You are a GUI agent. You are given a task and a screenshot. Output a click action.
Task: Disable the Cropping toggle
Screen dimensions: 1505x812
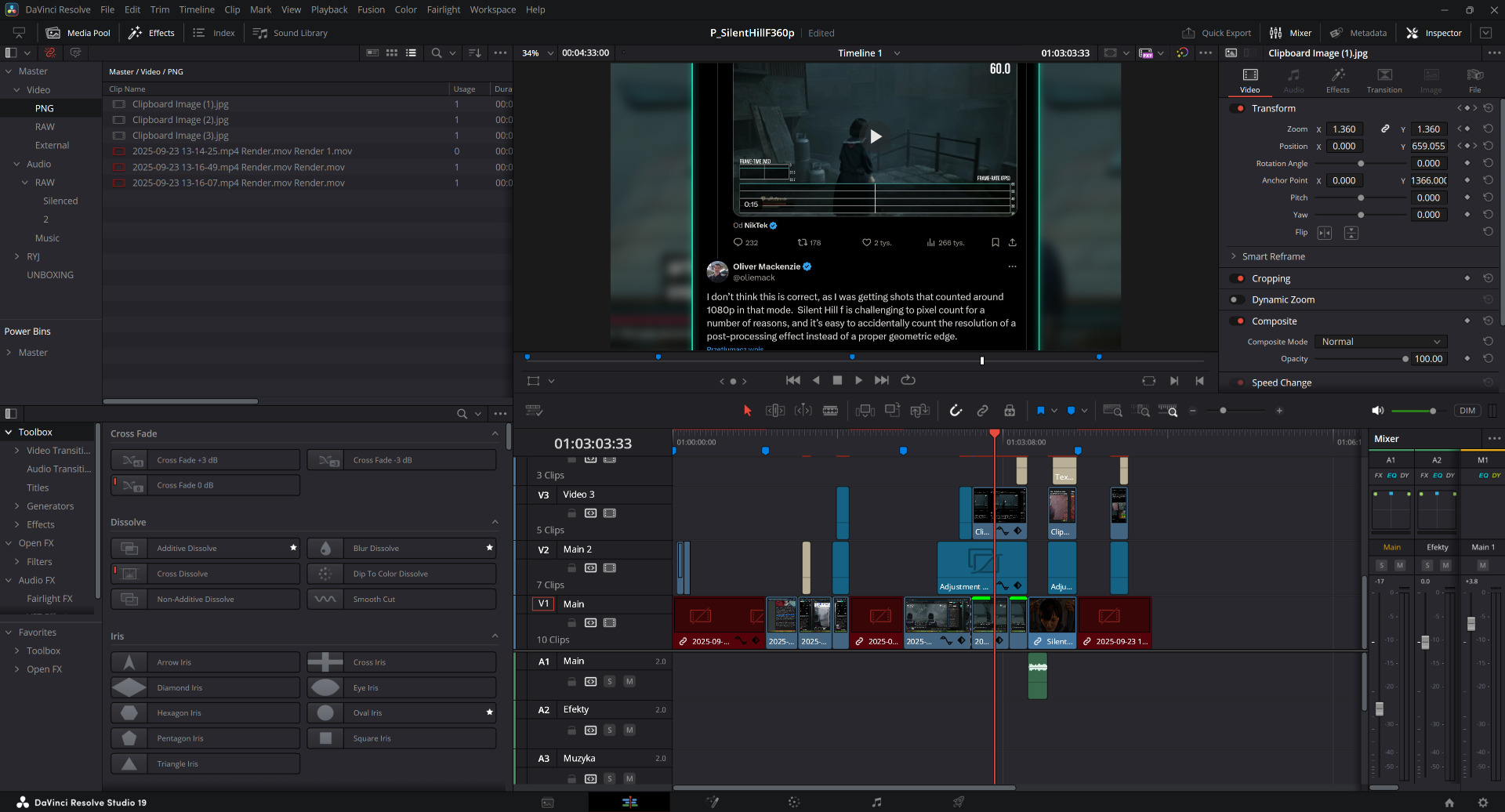coord(1238,278)
